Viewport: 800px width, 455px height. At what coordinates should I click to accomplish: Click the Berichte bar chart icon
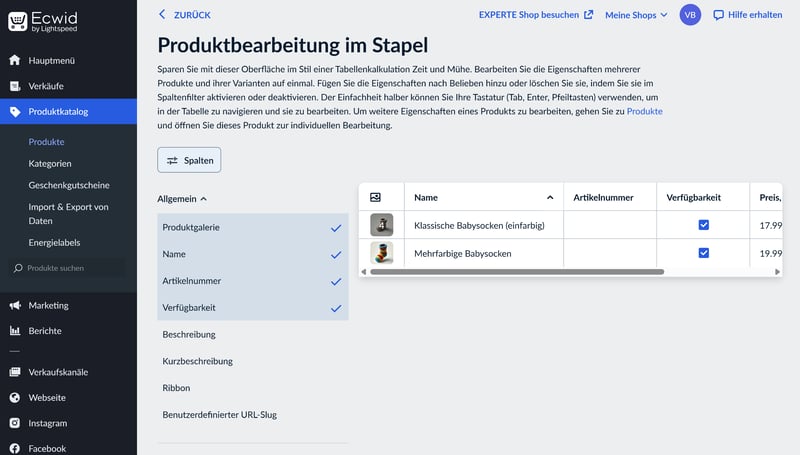click(15, 331)
